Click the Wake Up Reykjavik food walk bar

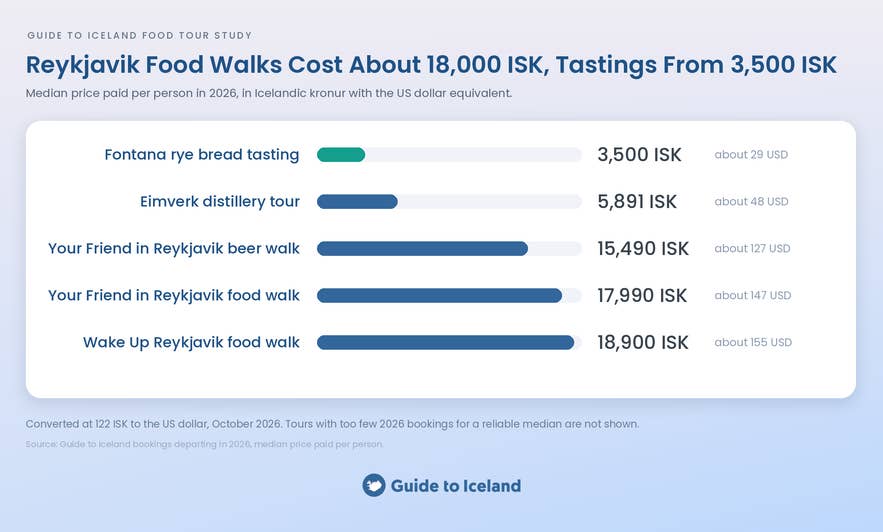click(x=445, y=342)
